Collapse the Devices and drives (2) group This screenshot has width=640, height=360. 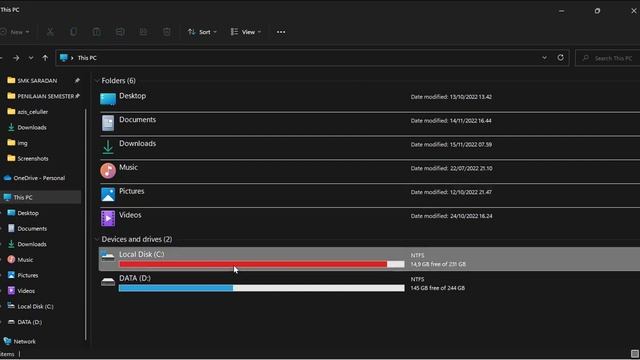click(97, 239)
